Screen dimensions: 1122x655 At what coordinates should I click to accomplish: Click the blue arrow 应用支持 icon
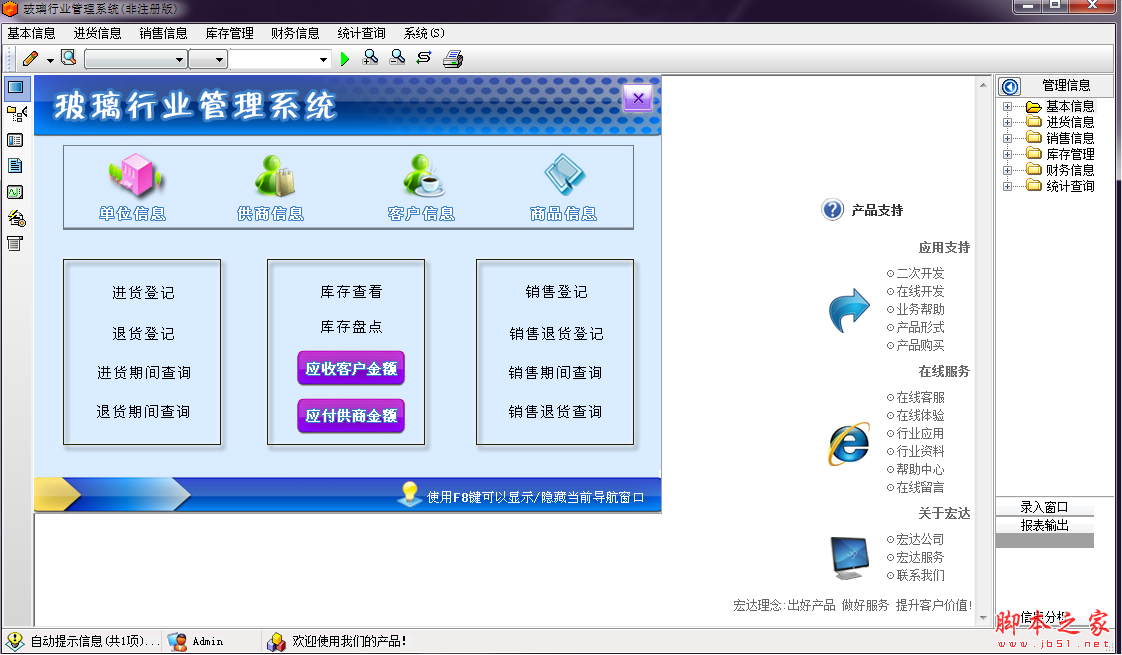pos(849,310)
